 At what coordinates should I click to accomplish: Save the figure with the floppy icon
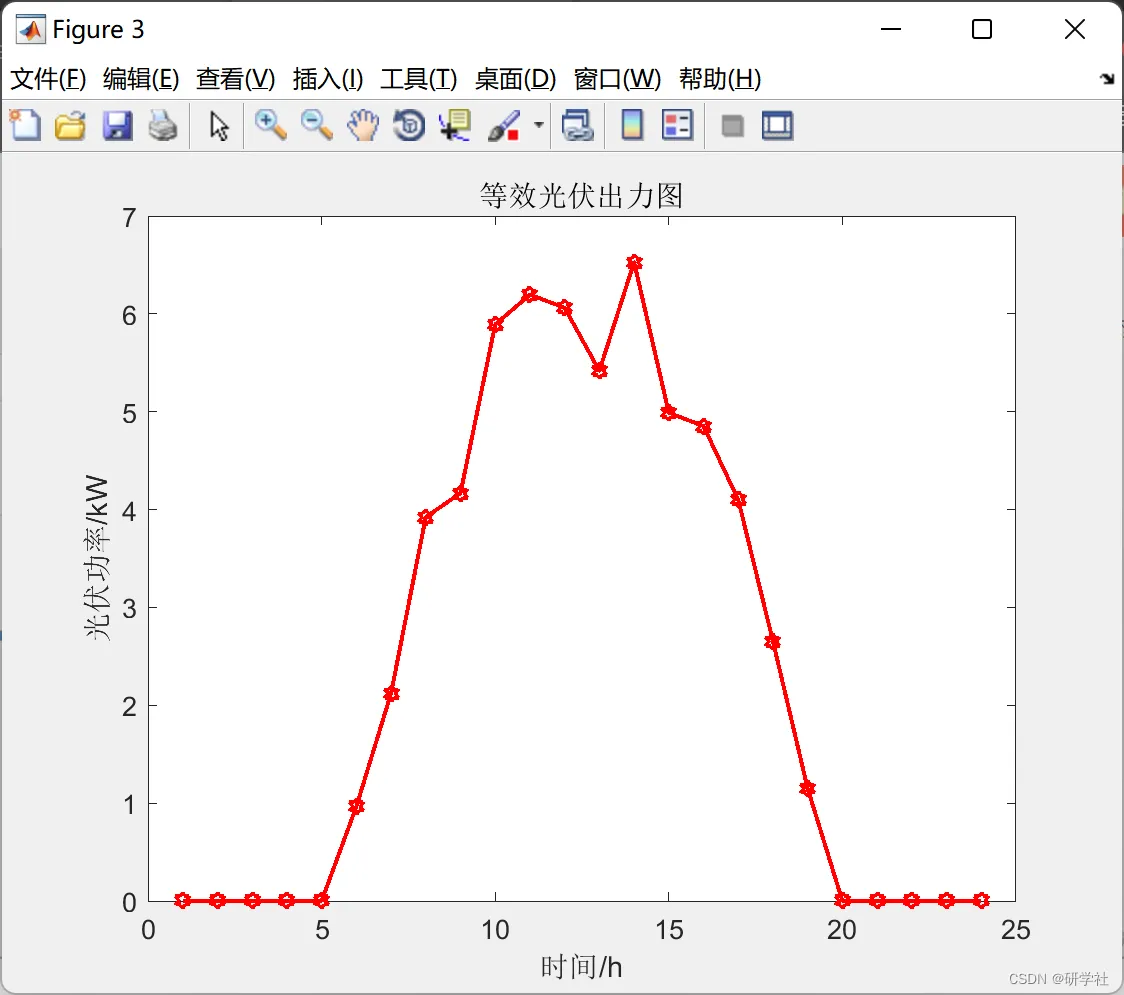click(x=117, y=125)
